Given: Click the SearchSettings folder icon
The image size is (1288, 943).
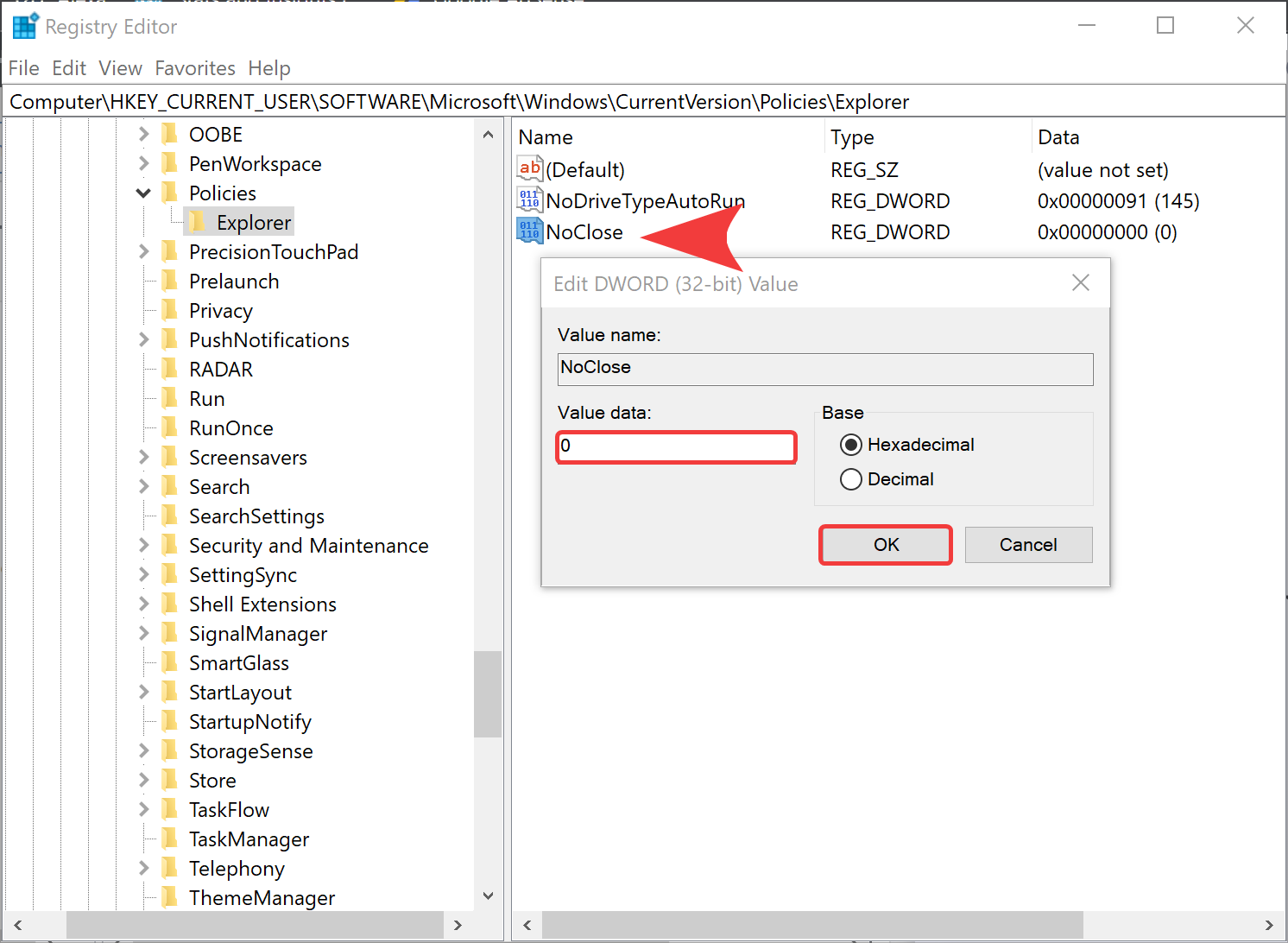Looking at the screenshot, I should coord(171,516).
